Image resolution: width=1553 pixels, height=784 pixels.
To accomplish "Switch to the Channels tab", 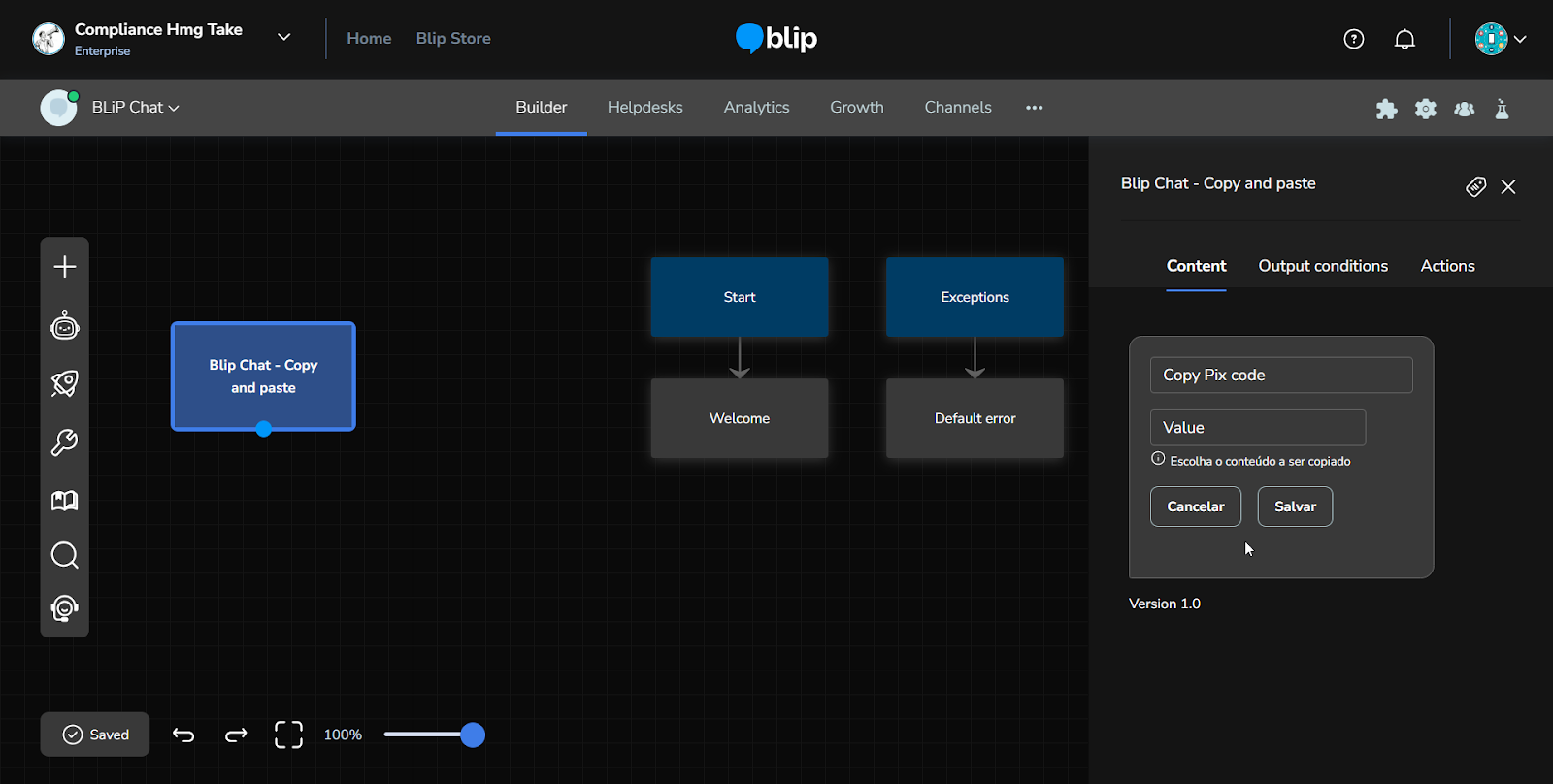I will pos(958,108).
